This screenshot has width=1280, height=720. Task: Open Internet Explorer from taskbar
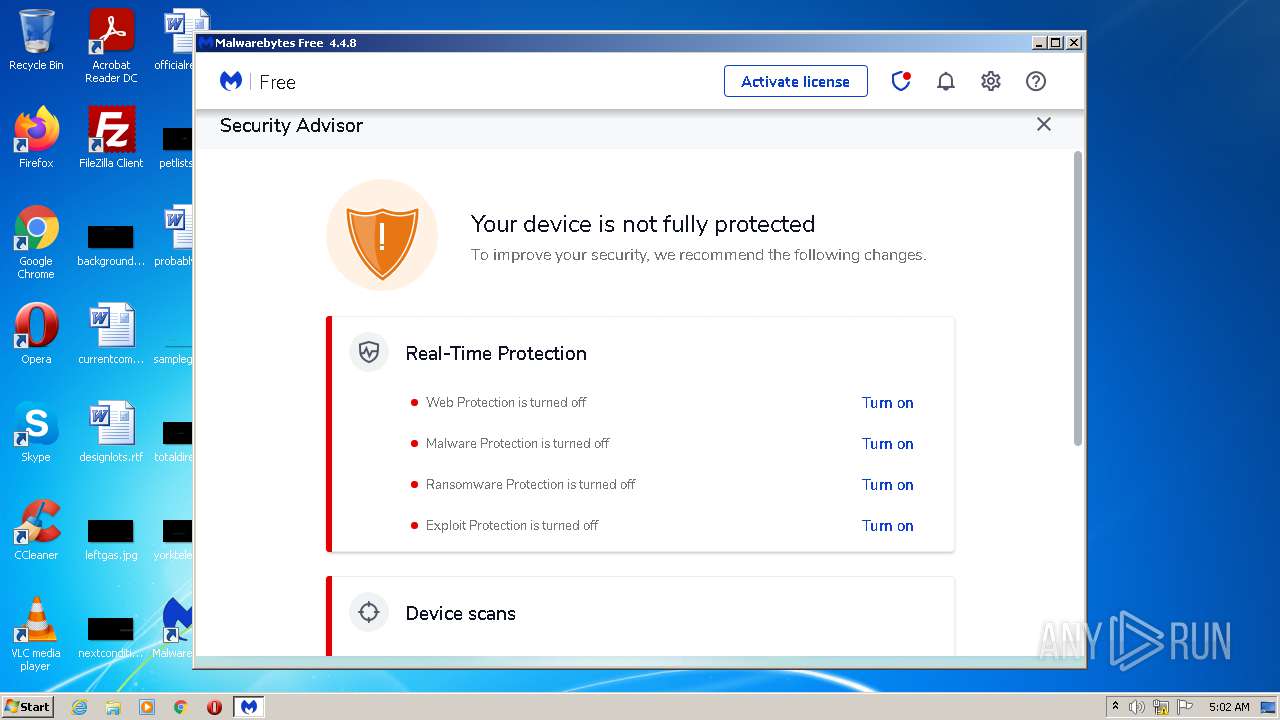coord(79,707)
